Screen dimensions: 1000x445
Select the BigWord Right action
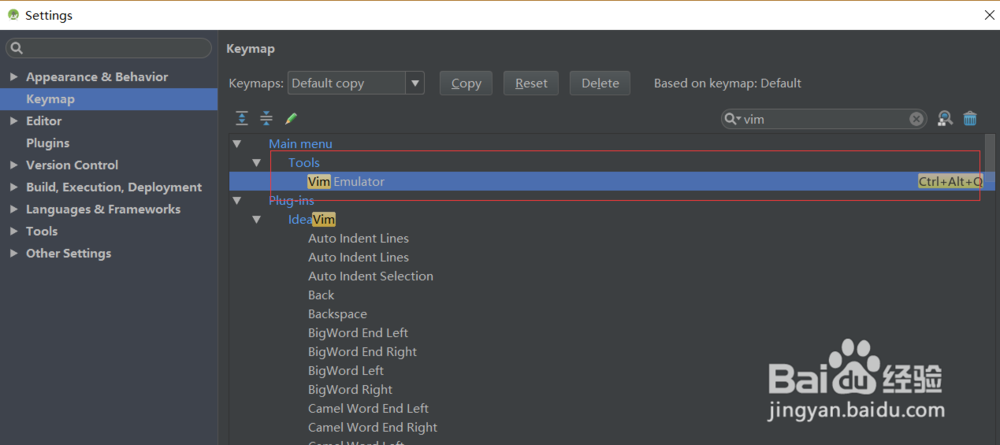click(350, 390)
